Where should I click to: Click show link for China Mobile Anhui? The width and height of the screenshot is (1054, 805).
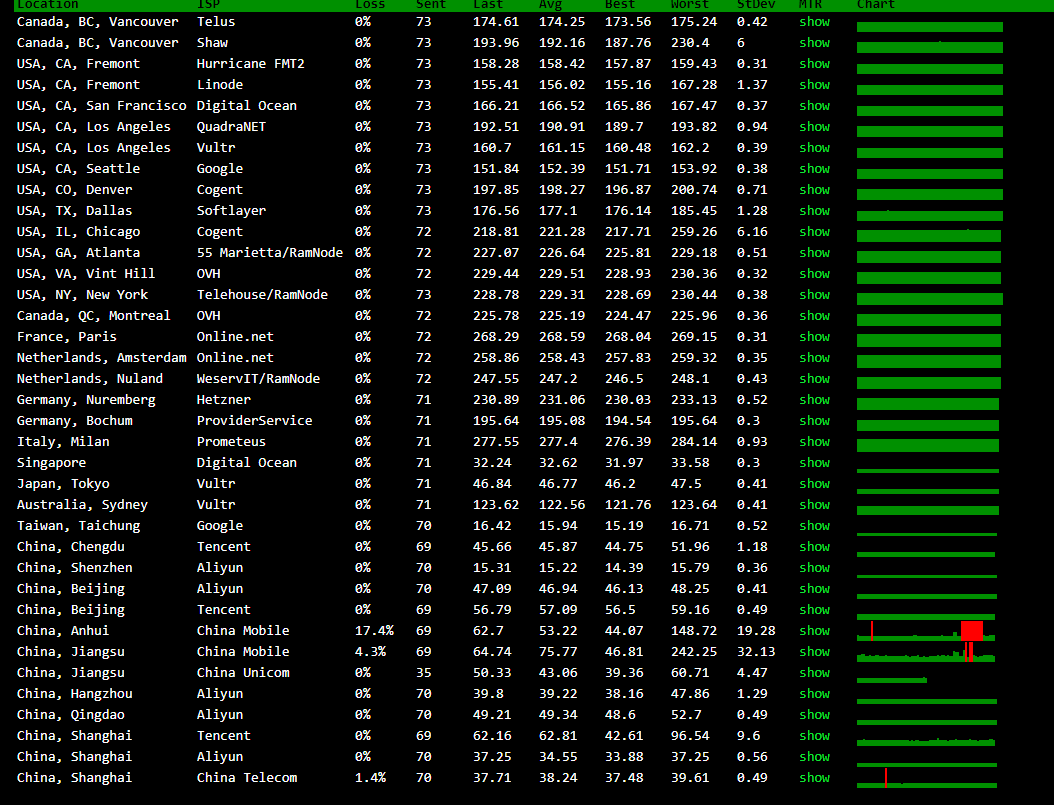click(x=814, y=630)
